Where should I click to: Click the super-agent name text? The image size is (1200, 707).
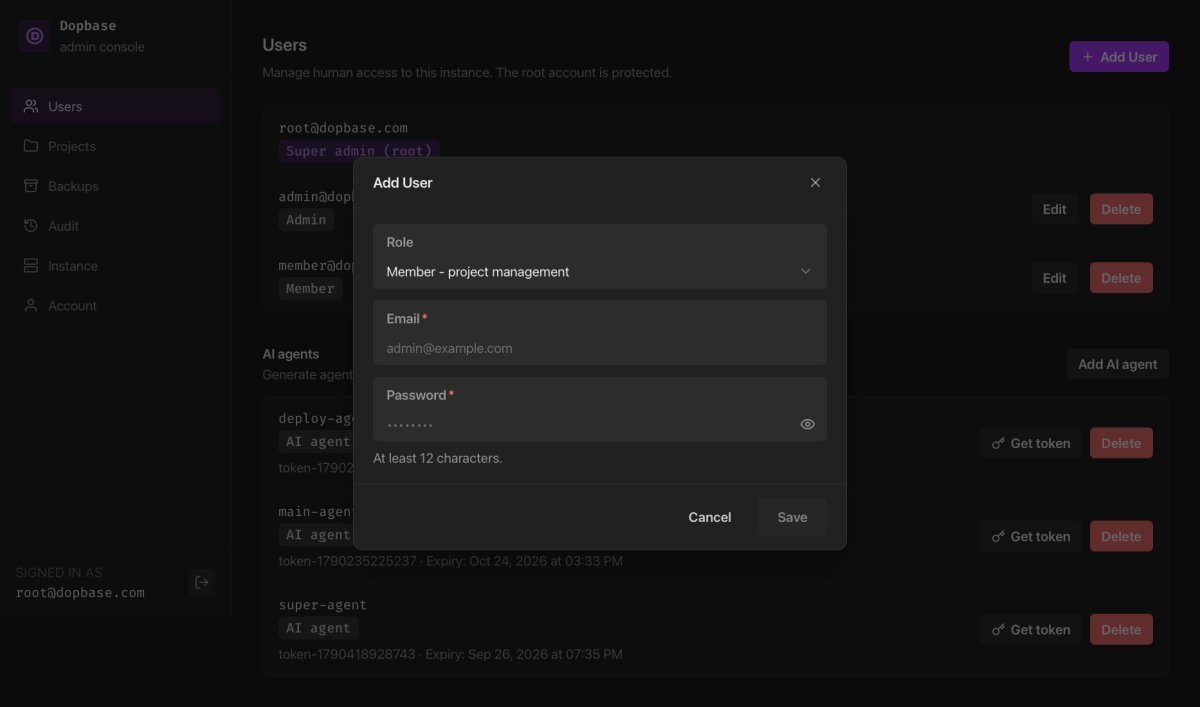tap(322, 605)
